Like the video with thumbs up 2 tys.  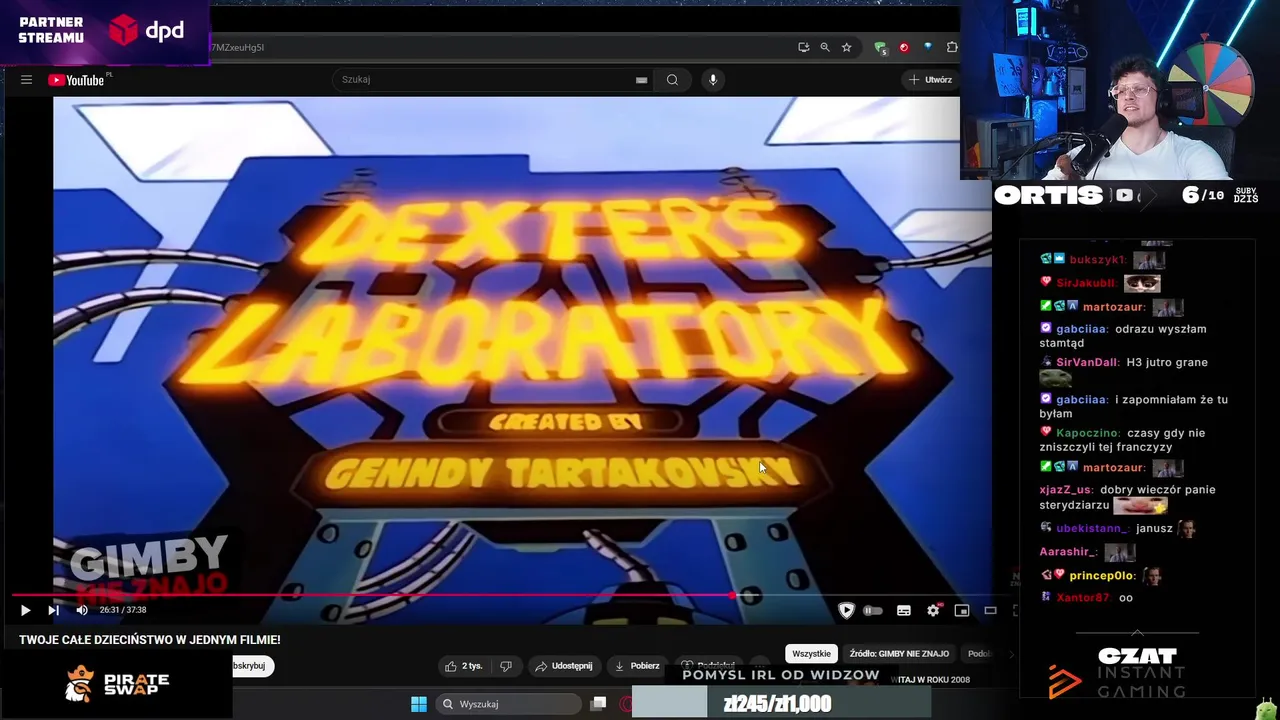pos(463,666)
